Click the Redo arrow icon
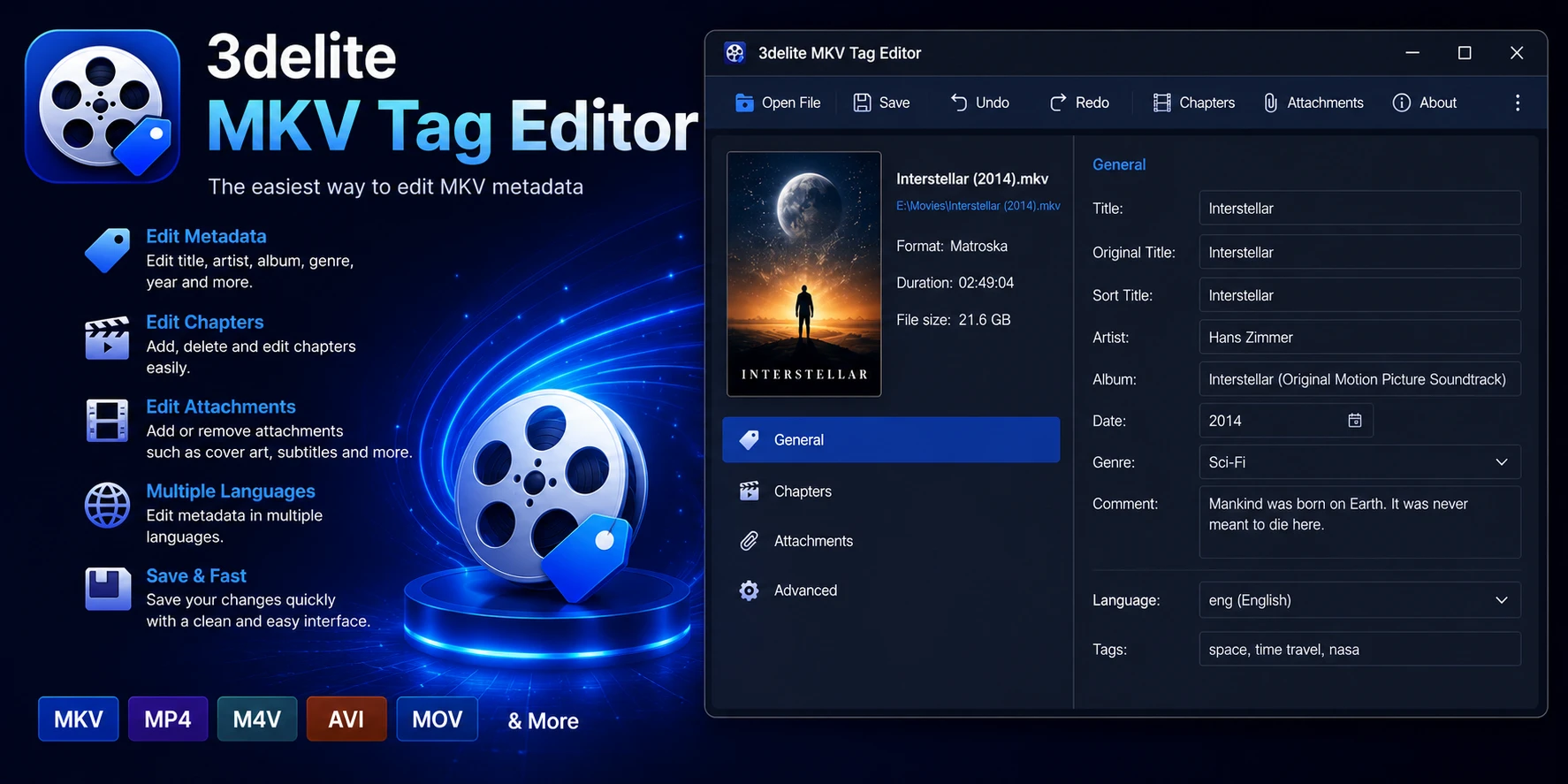The image size is (1568, 784). pos(1058,103)
